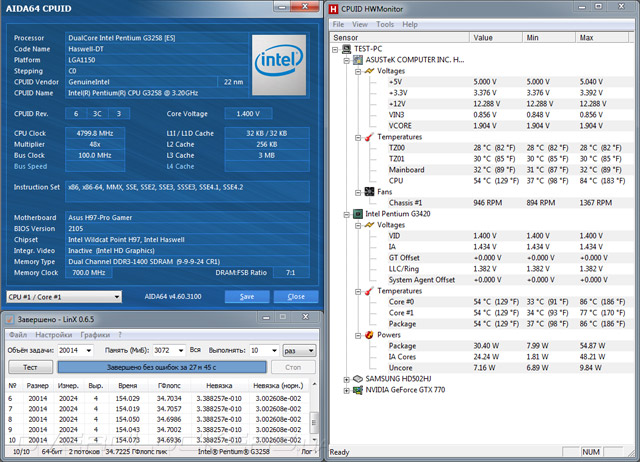Click NUM indicator in HWMonitor status bar
640x462 pixels.
(x=591, y=452)
